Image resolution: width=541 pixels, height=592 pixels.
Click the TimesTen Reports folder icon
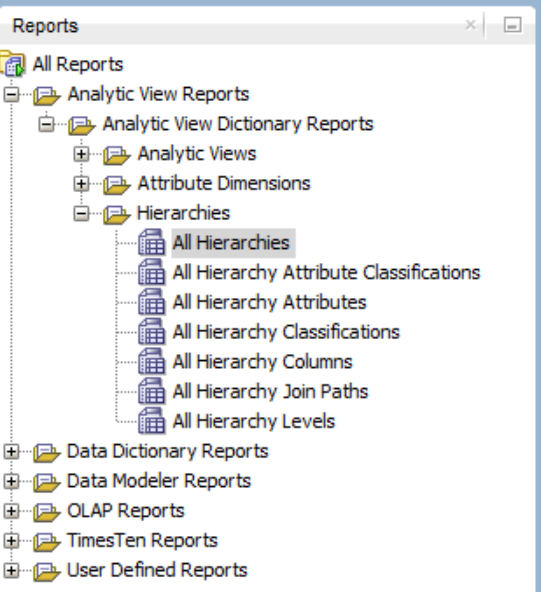[x=46, y=541]
